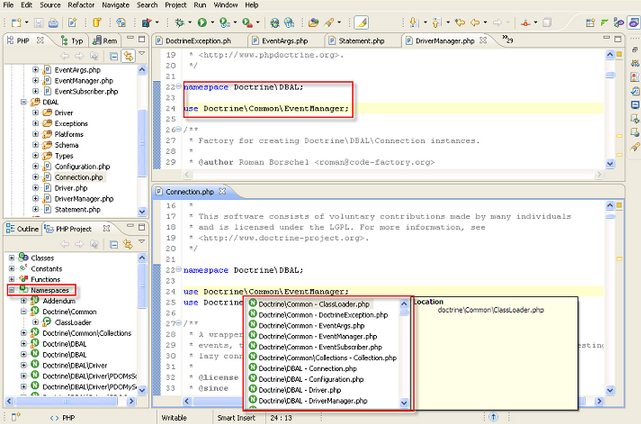Select Configuration.php in PHP Explorer tree
The width and height of the screenshot is (641, 424).
click(x=82, y=166)
